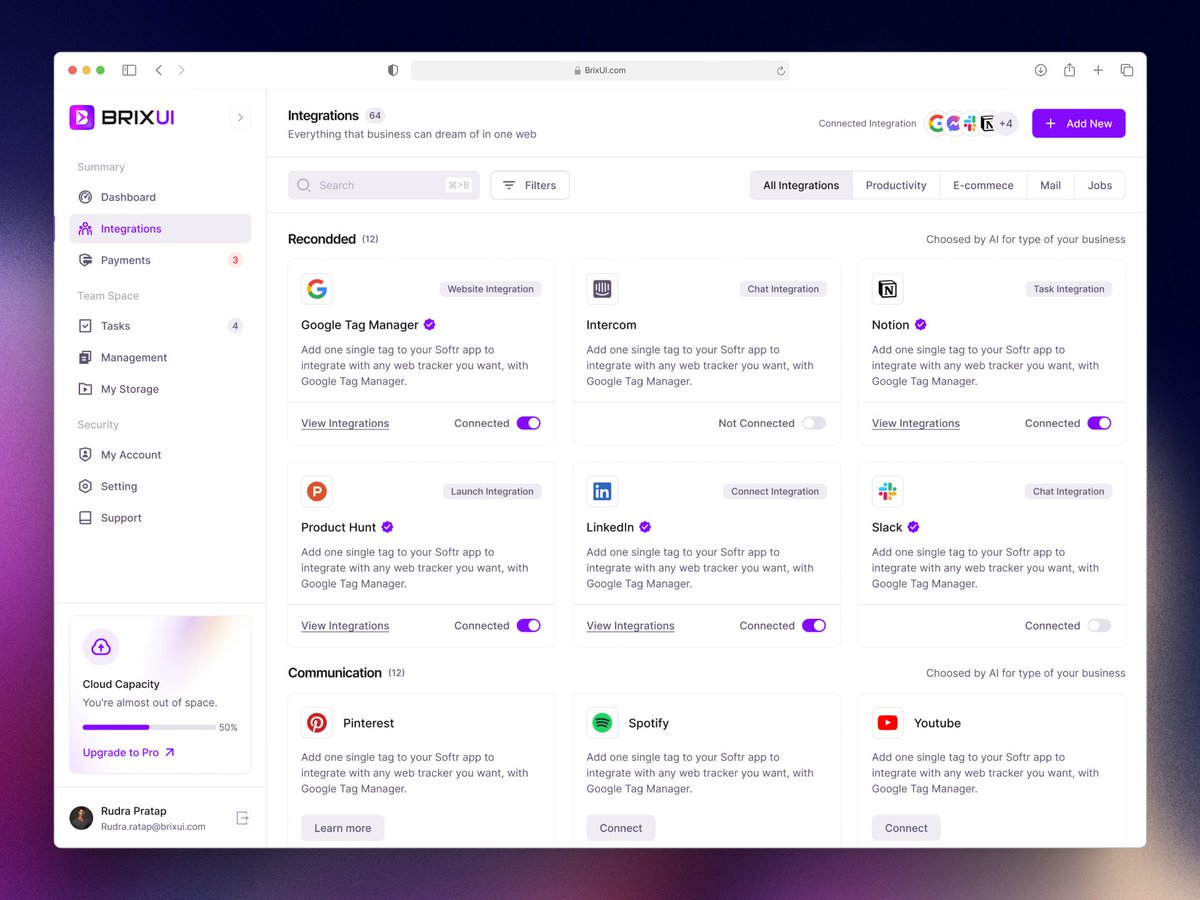Viewport: 1200px width, 900px height.
Task: Click the Slack logo icon
Action: [x=887, y=491]
